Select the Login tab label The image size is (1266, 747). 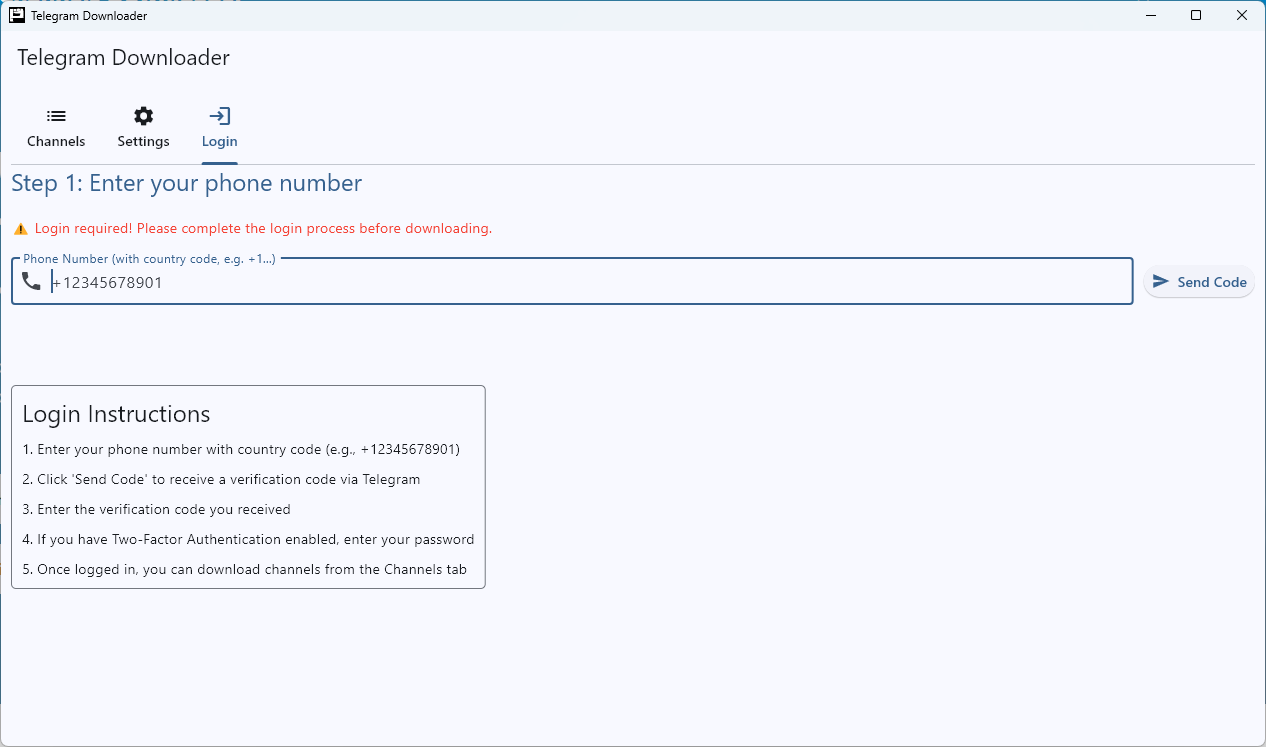click(x=219, y=141)
